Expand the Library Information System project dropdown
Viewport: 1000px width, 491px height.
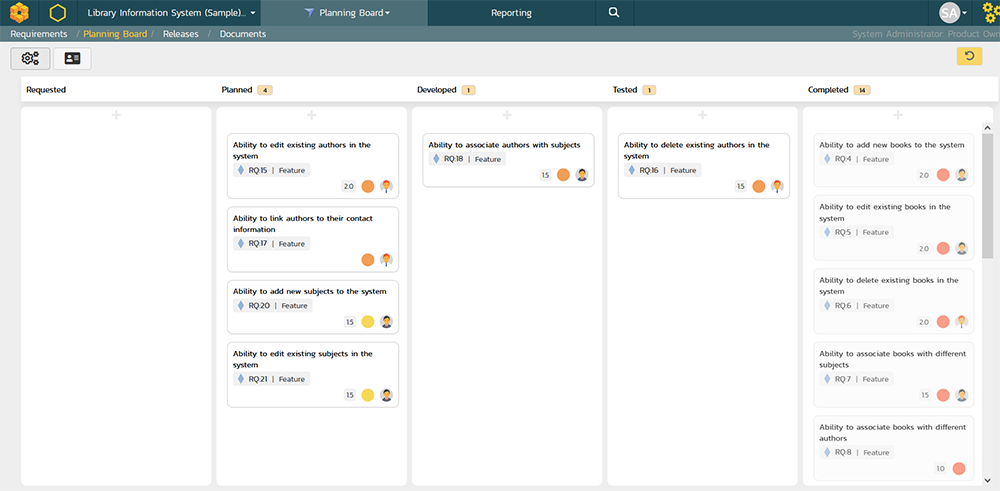(171, 13)
